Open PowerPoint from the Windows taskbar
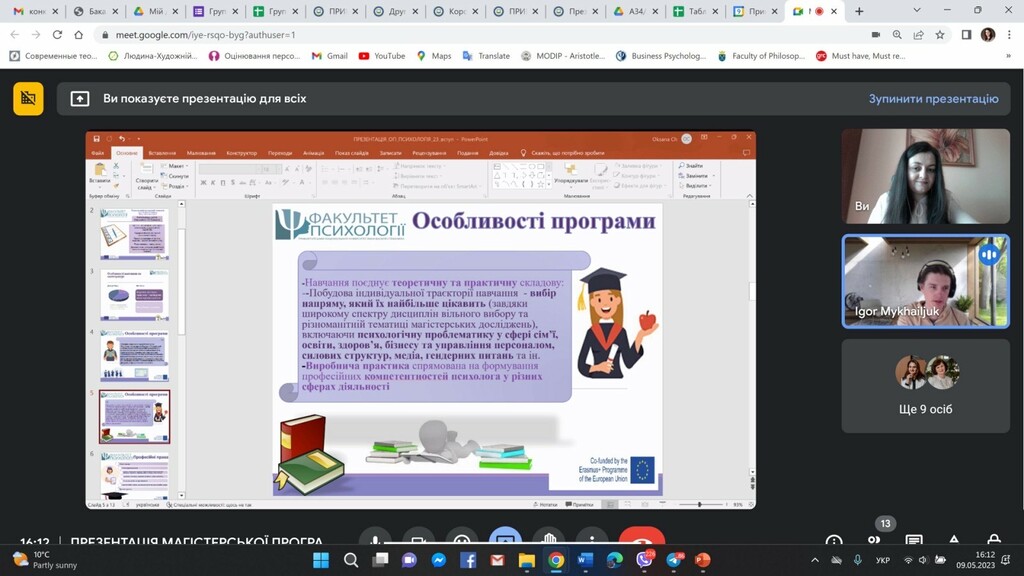This screenshot has width=1024, height=576. (702, 560)
